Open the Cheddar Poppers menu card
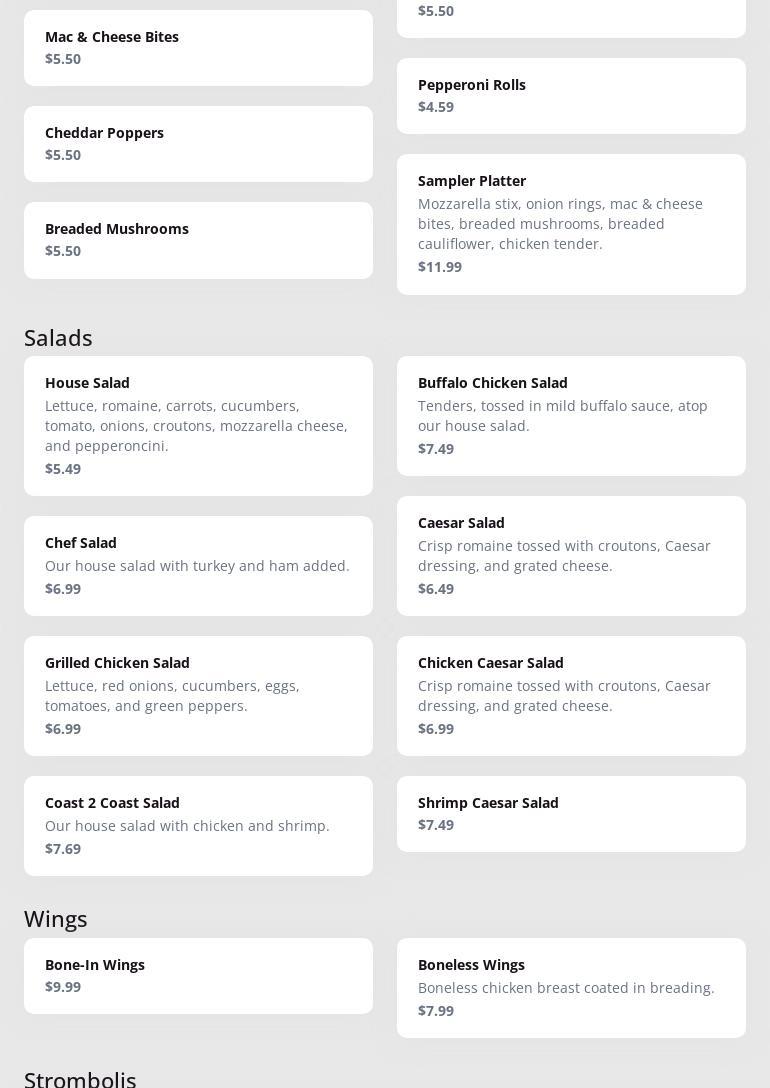 198,144
